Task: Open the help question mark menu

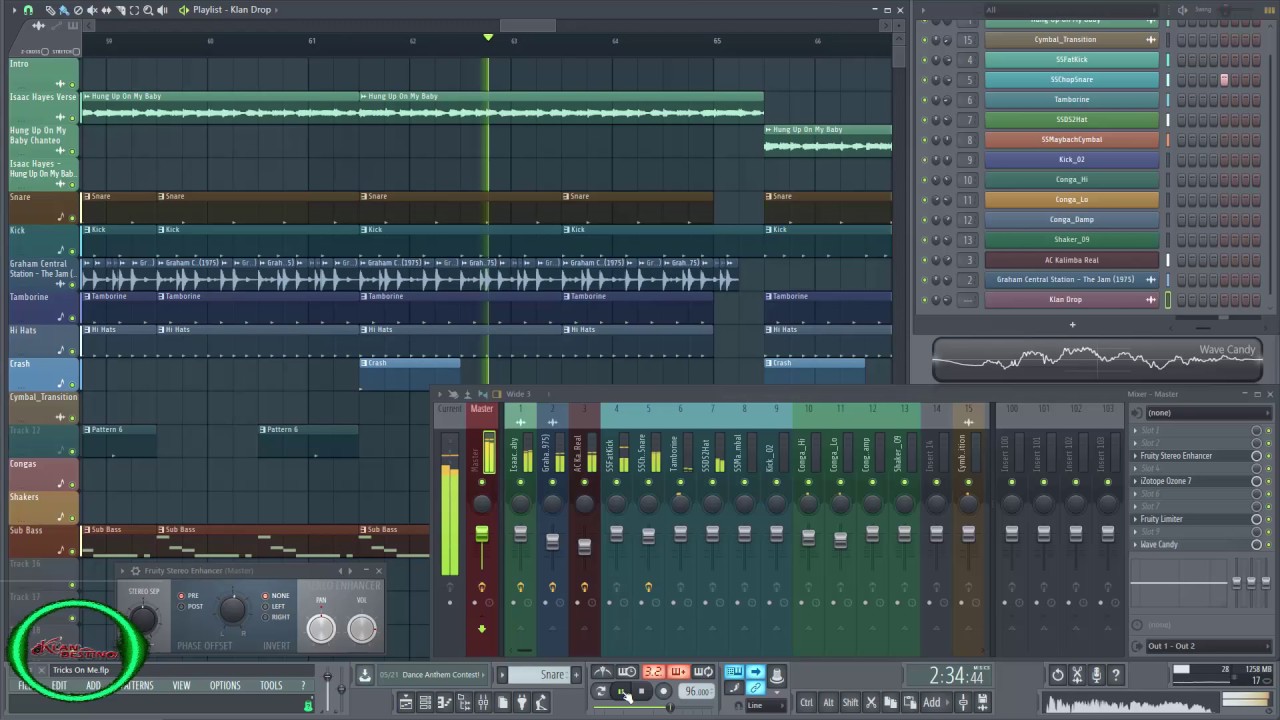Action: pos(303,686)
